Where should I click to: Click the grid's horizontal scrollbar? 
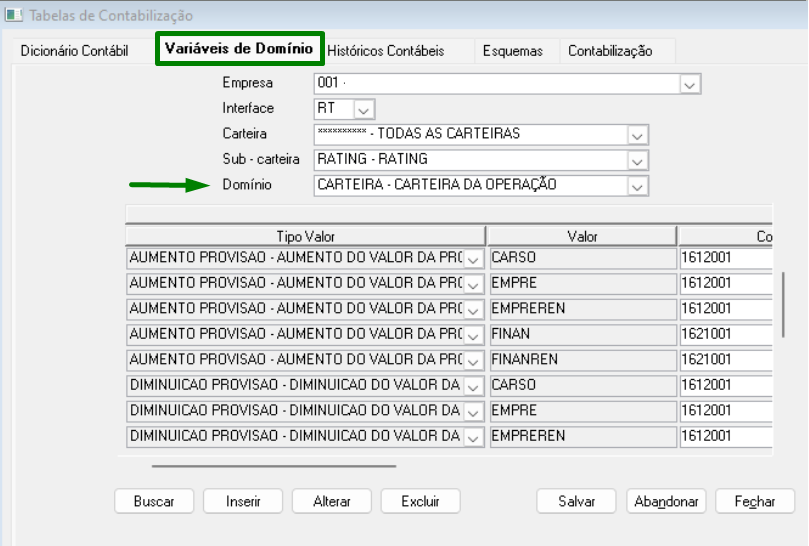click(x=274, y=465)
